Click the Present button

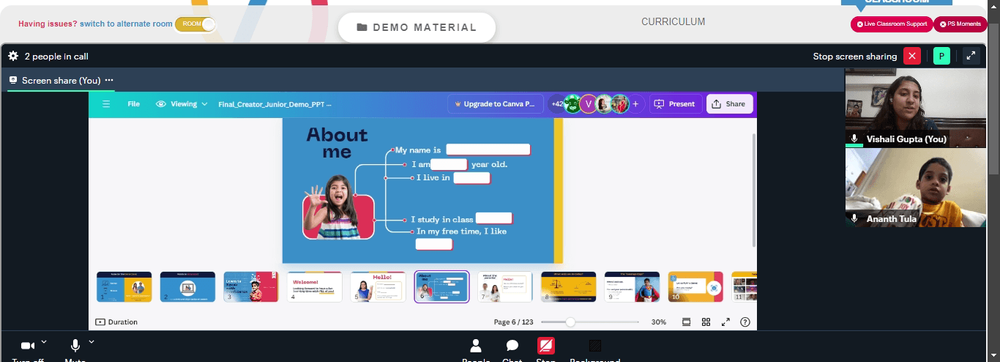tap(675, 104)
